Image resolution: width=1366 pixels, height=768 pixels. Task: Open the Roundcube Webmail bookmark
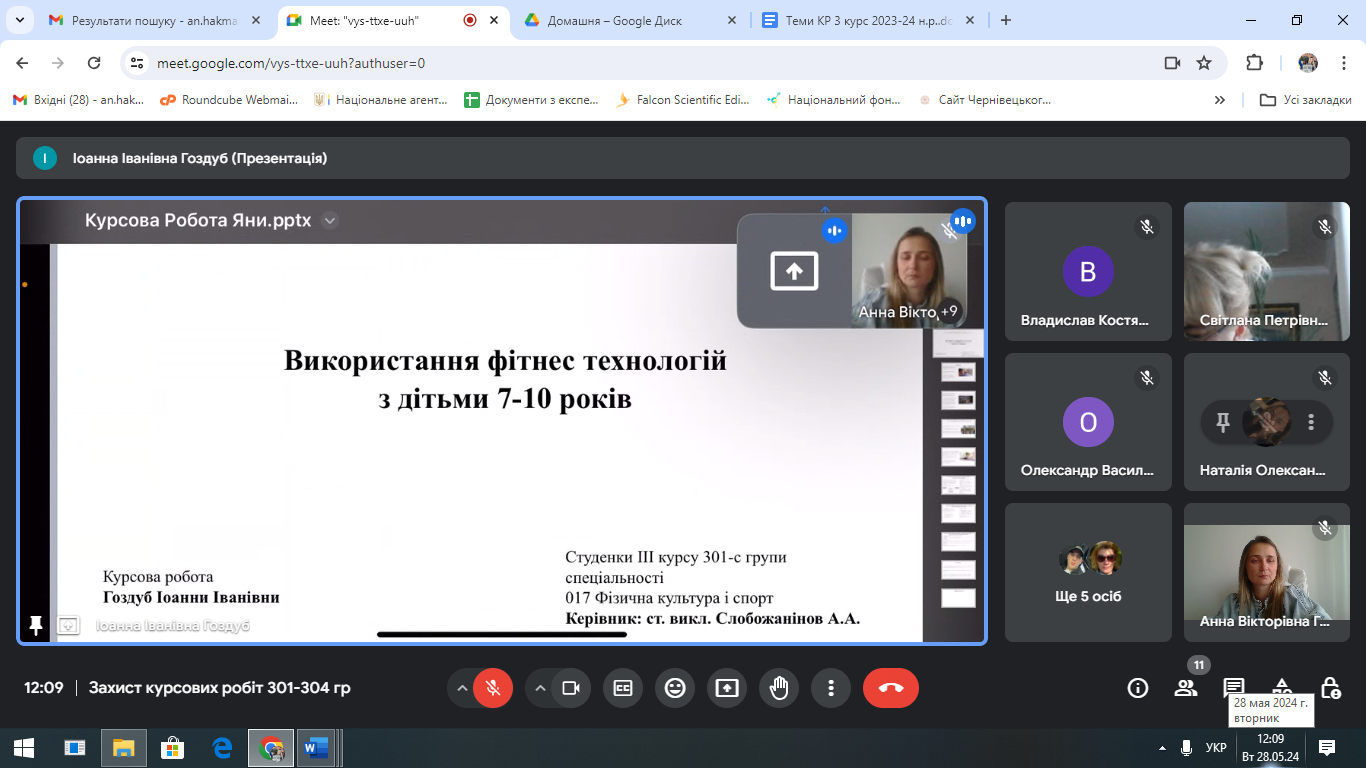tap(229, 100)
